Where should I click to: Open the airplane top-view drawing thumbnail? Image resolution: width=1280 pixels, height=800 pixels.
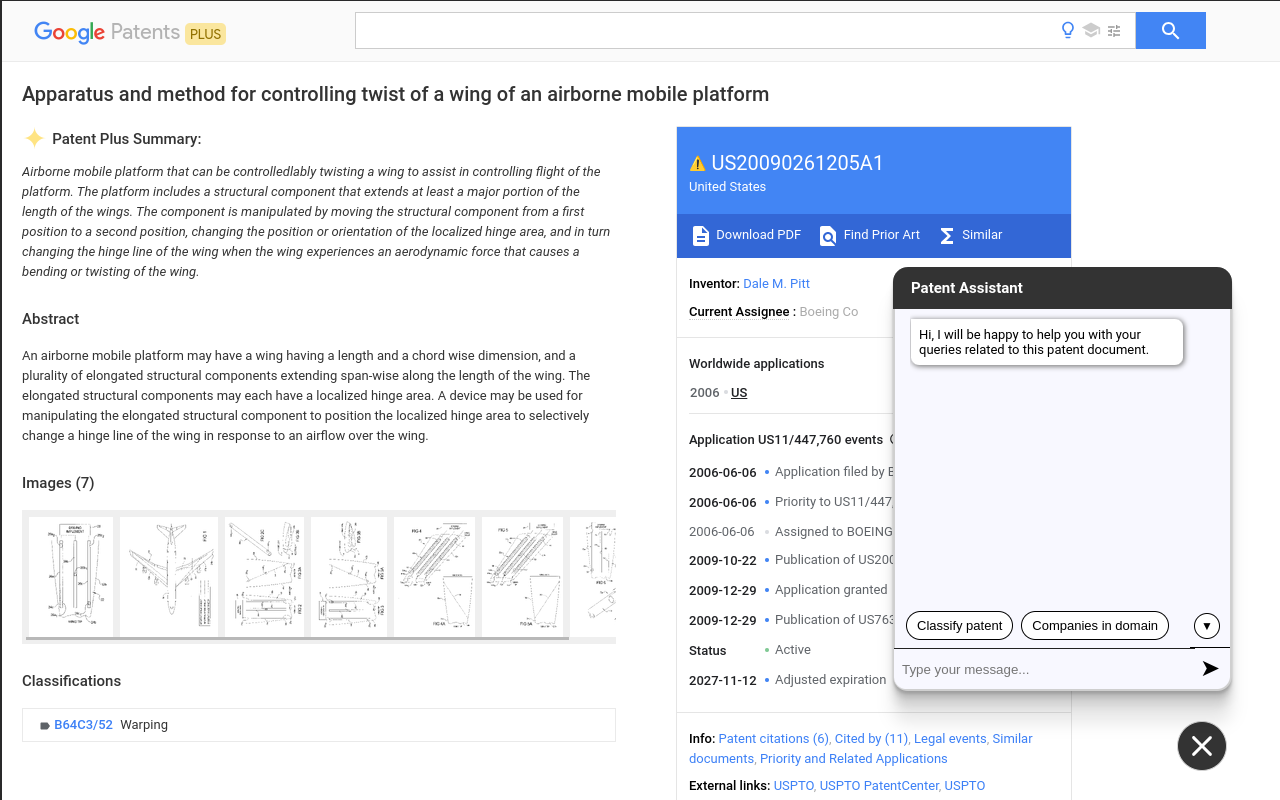tap(168, 576)
